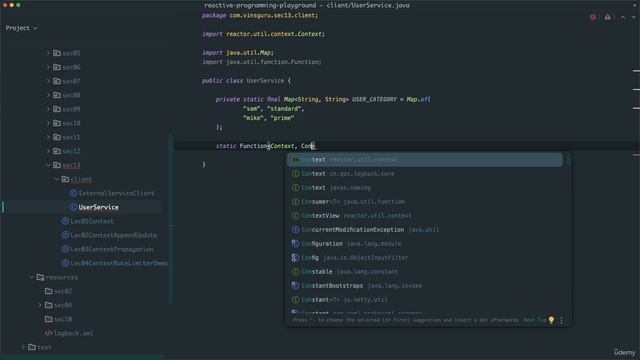Open Lec04ContextRateLimiterDemo class
Image resolution: width=640 pixels, height=360 pixels.
click(119, 263)
